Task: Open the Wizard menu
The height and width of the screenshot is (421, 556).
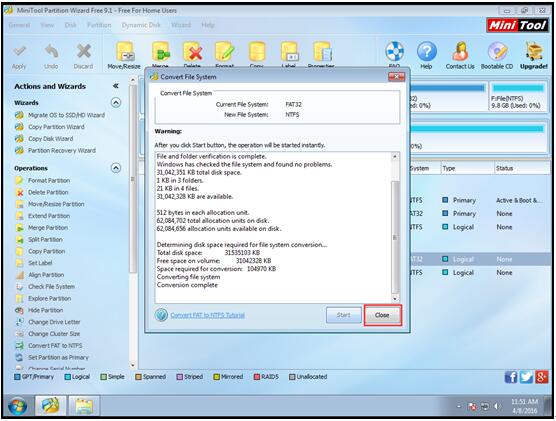Action: click(x=181, y=25)
